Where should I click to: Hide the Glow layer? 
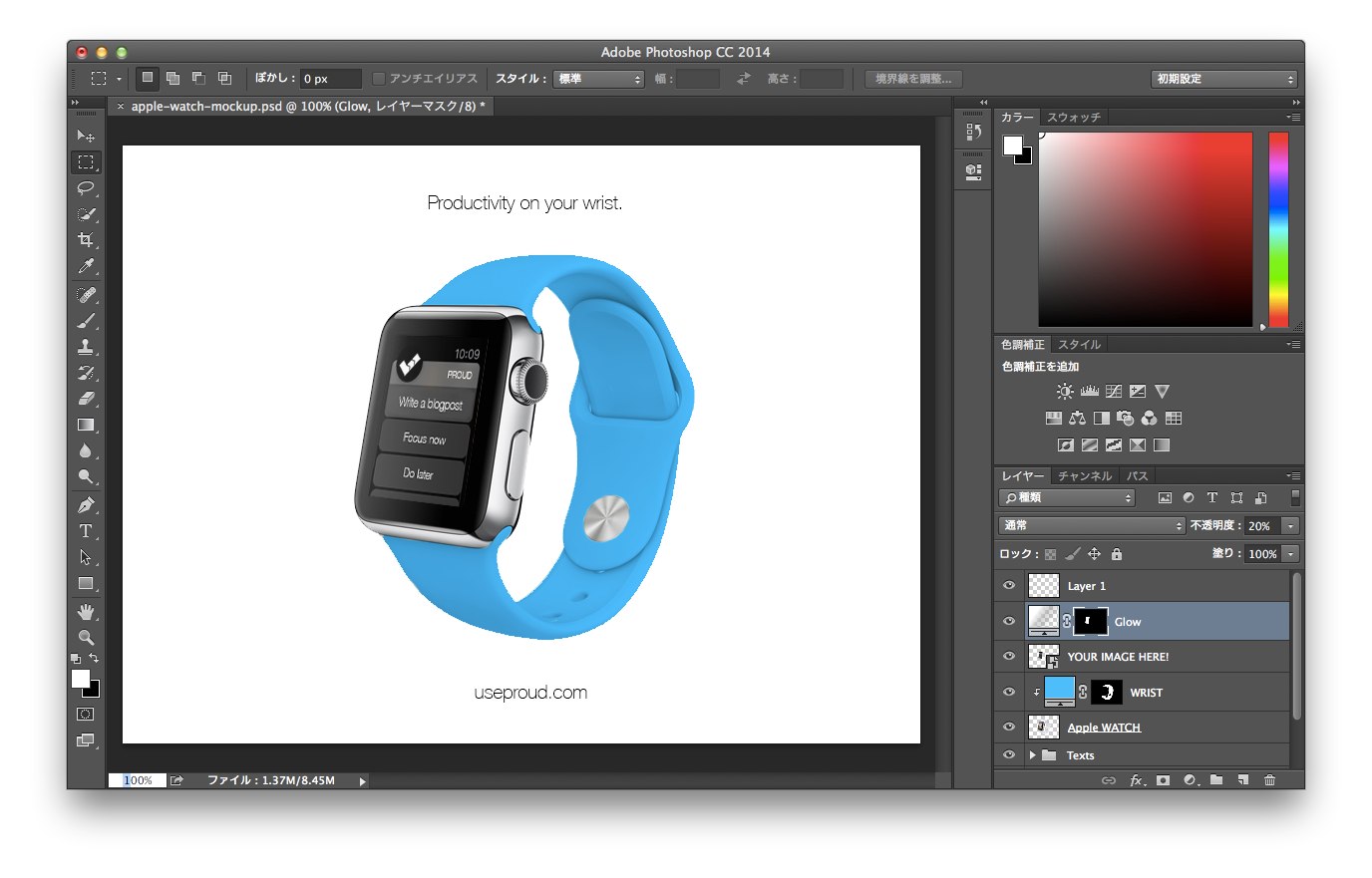pyautogui.click(x=1009, y=621)
